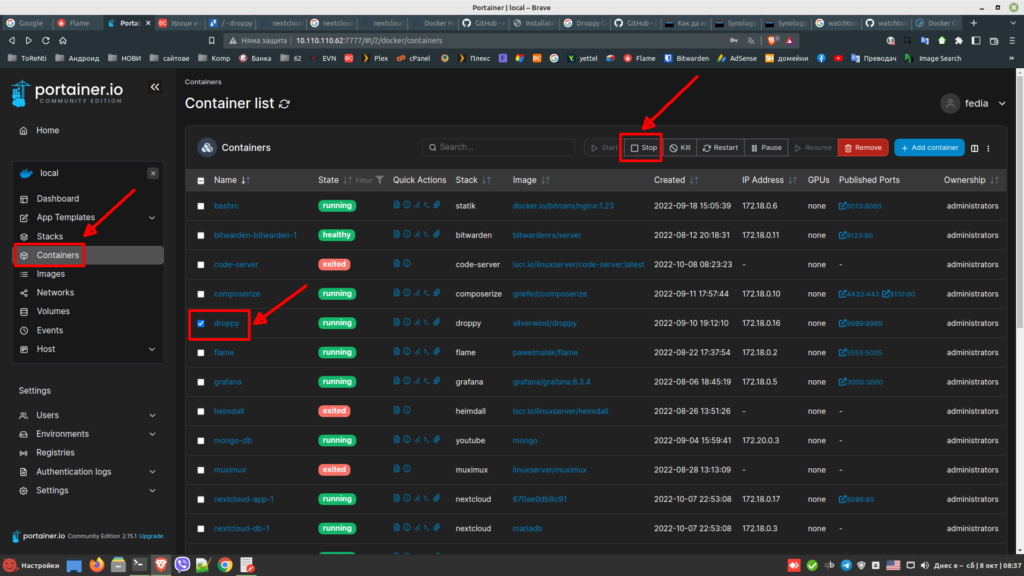This screenshot has height=576, width=1024.
Task: Click the Restart button
Action: [720, 148]
